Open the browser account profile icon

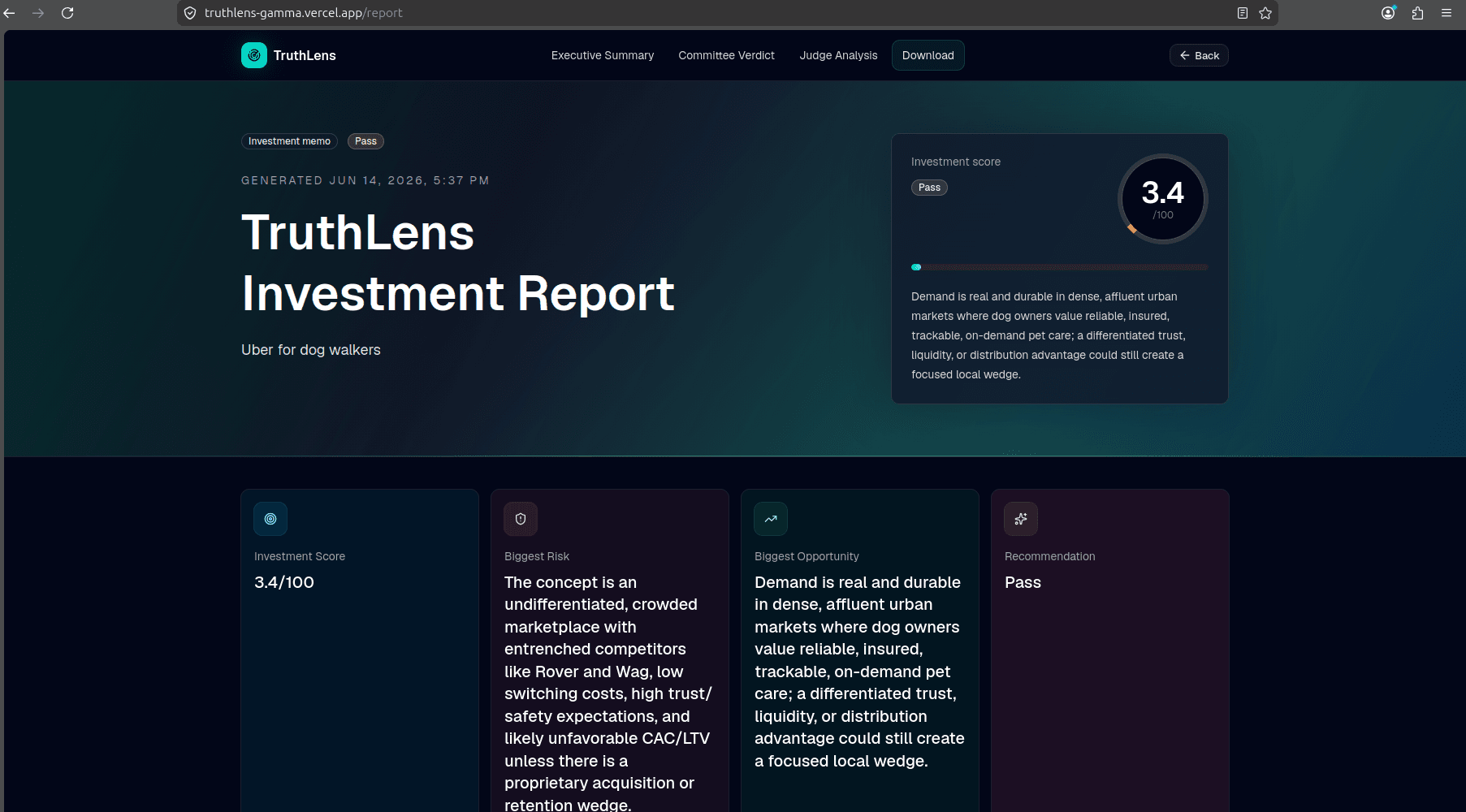coord(1388,13)
